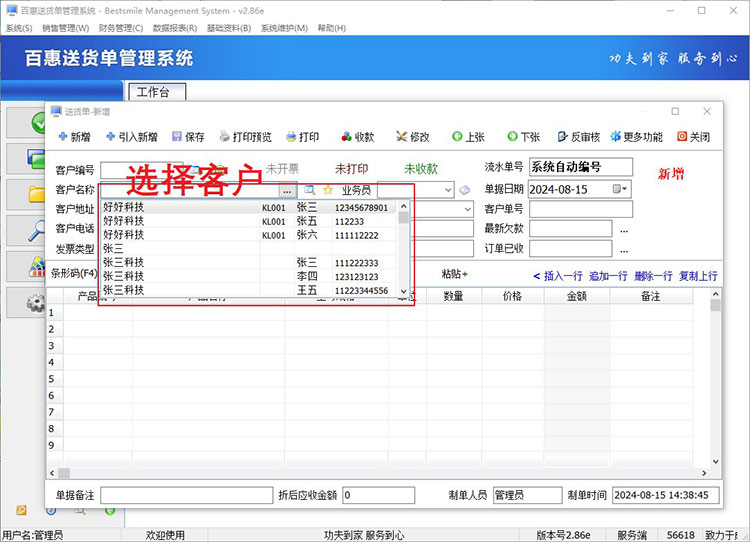Image resolution: width=750 pixels, height=542 pixels.
Task: Click the grid vertical scrollbar down arrow
Action: coord(716,462)
